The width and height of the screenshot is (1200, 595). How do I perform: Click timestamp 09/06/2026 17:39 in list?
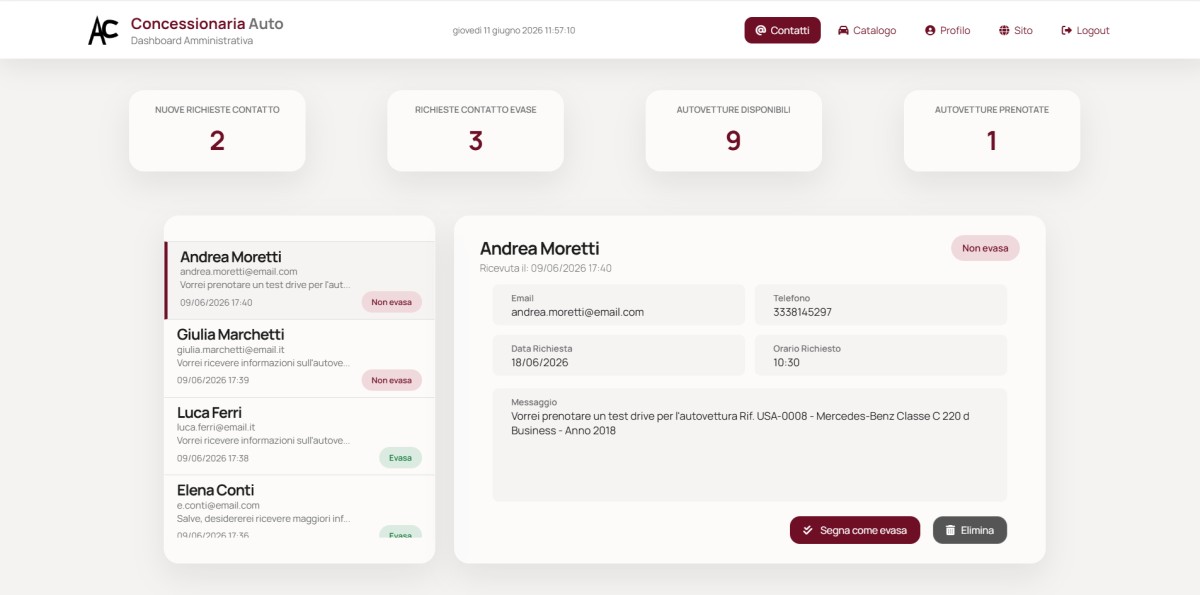[x=213, y=380]
